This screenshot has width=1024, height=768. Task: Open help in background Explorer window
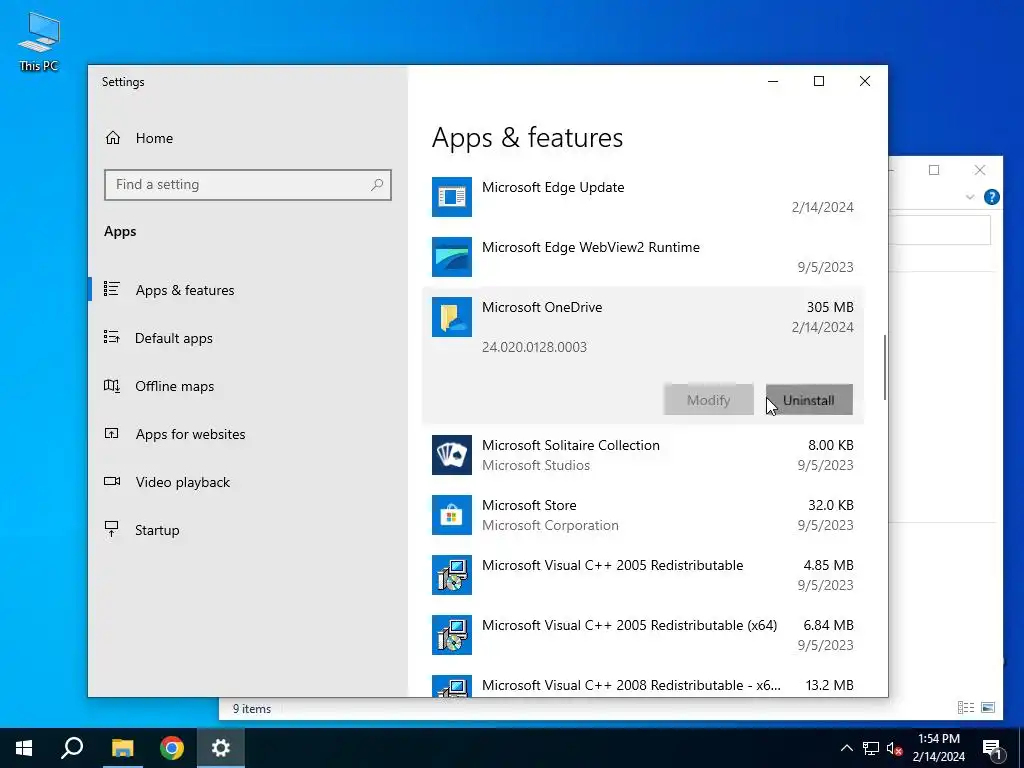click(x=991, y=197)
